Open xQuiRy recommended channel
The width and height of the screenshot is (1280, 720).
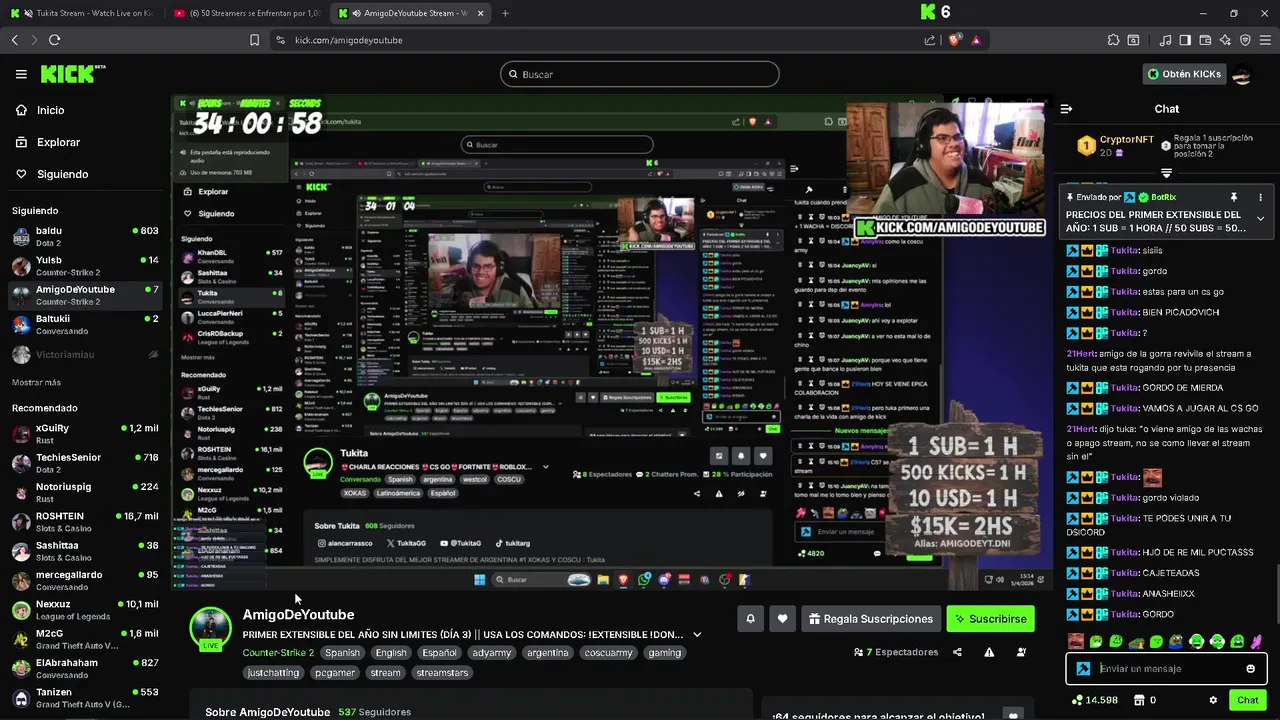tap(84, 434)
